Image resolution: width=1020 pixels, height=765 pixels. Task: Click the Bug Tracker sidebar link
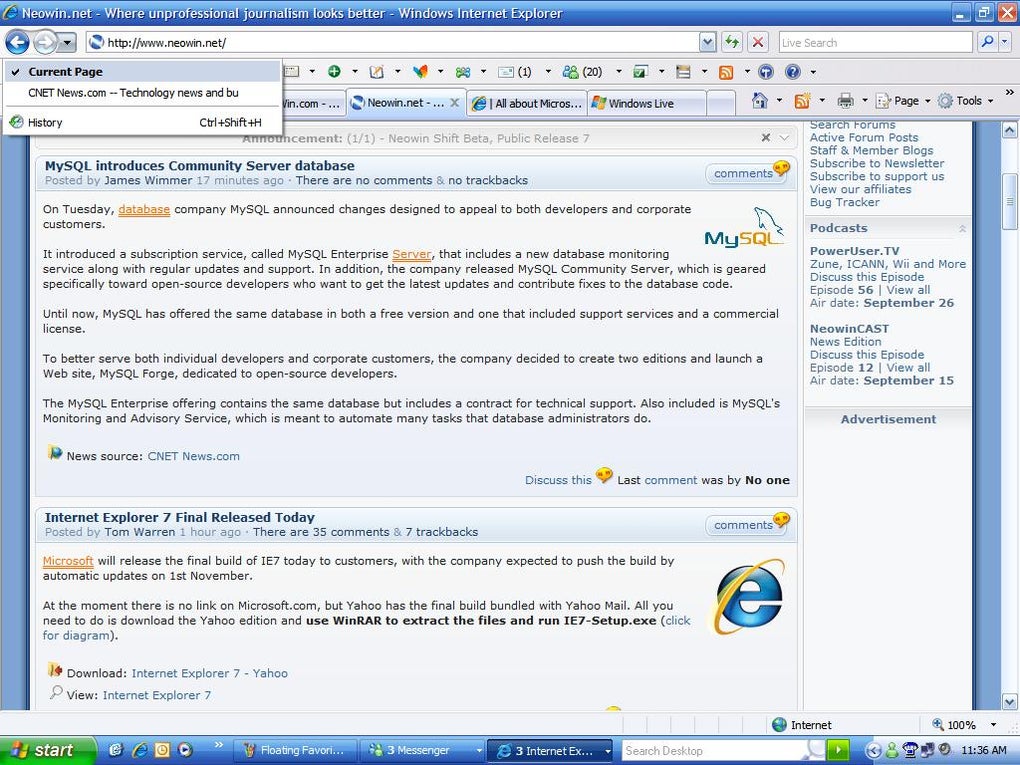844,202
